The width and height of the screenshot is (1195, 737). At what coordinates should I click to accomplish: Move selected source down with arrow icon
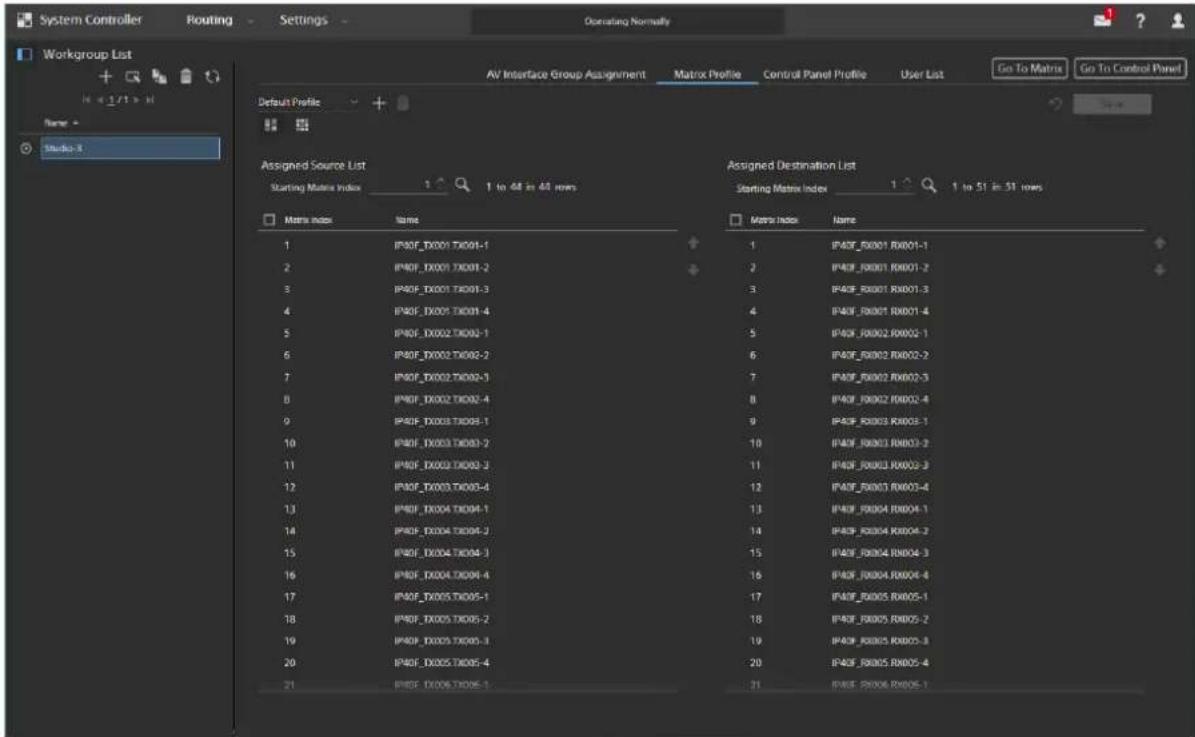coord(694,270)
